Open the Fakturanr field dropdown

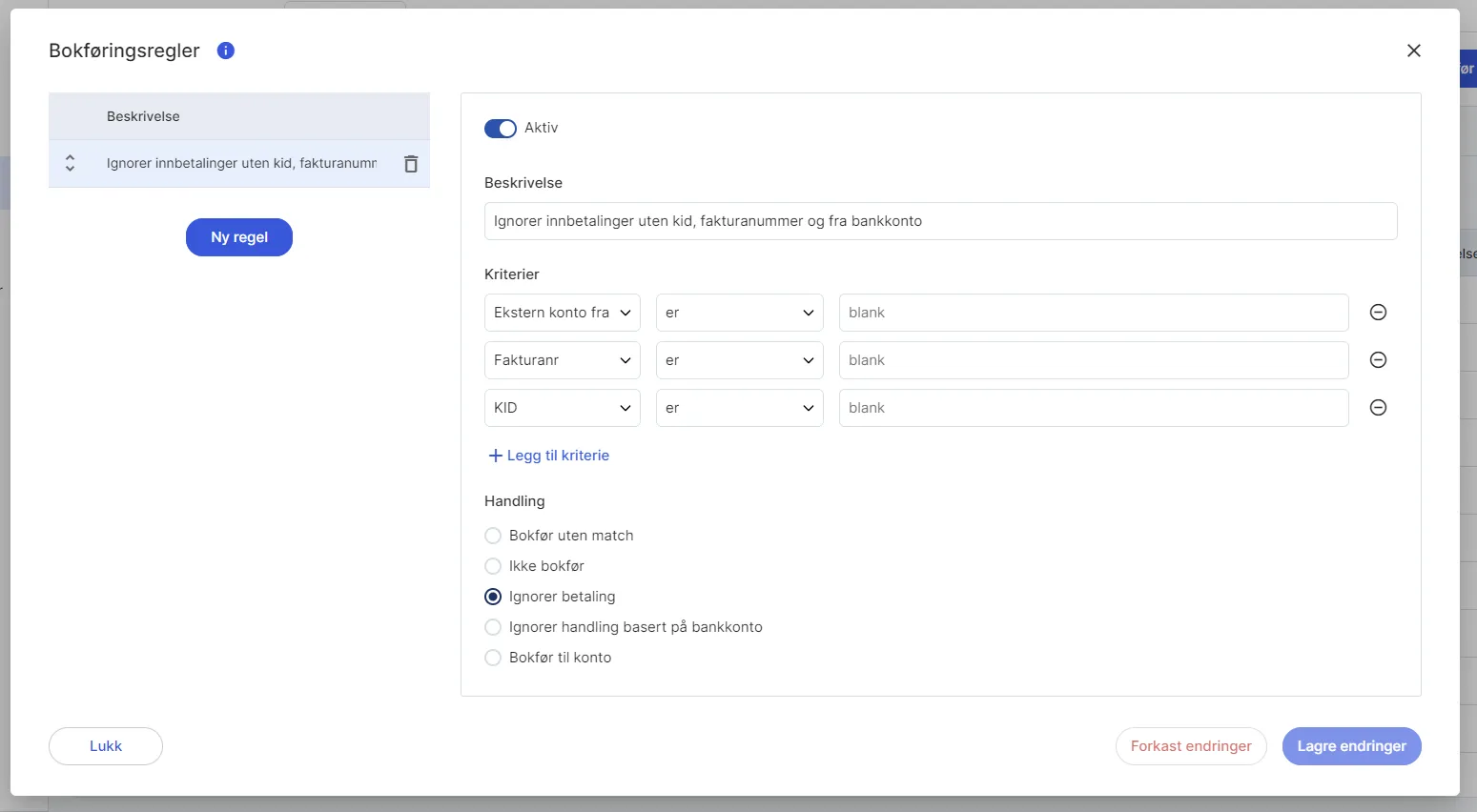pyautogui.click(x=562, y=360)
